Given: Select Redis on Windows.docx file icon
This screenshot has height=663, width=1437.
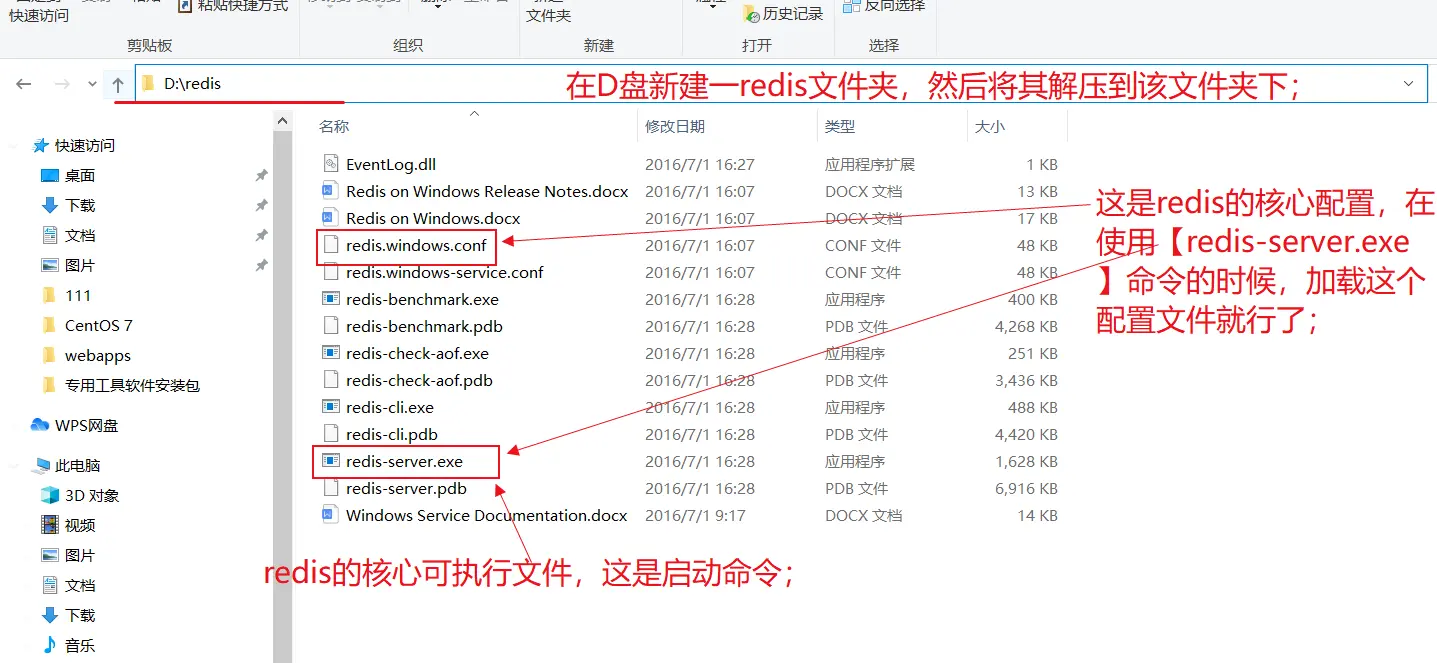Looking at the screenshot, I should pyautogui.click(x=331, y=218).
